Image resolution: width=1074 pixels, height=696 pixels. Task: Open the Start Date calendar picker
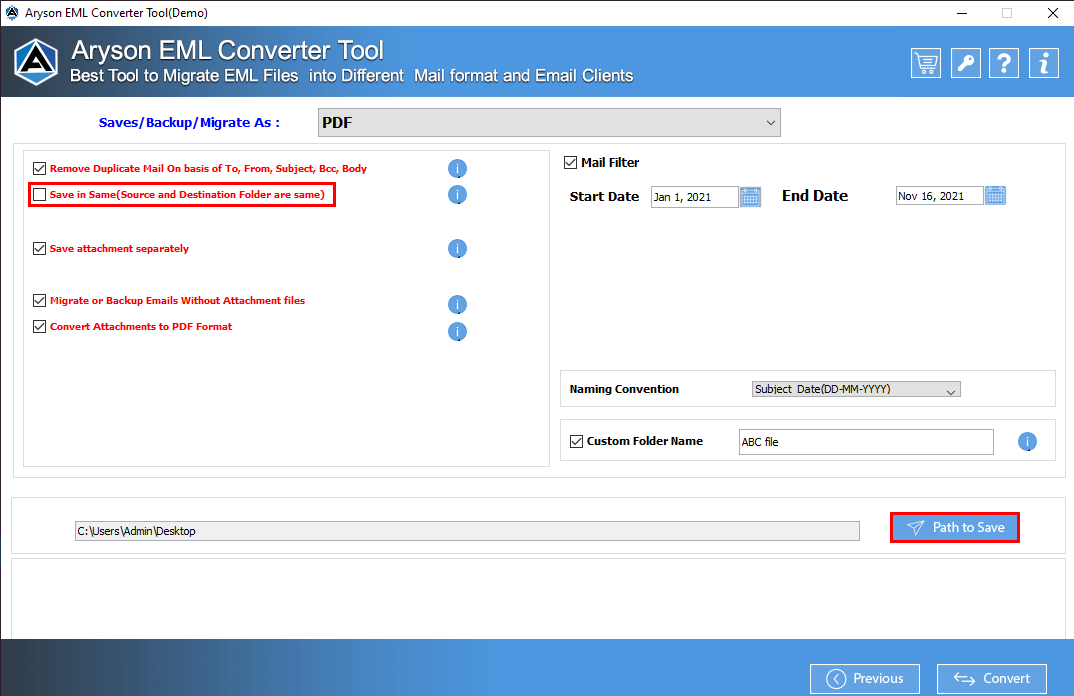pyautogui.click(x=751, y=197)
